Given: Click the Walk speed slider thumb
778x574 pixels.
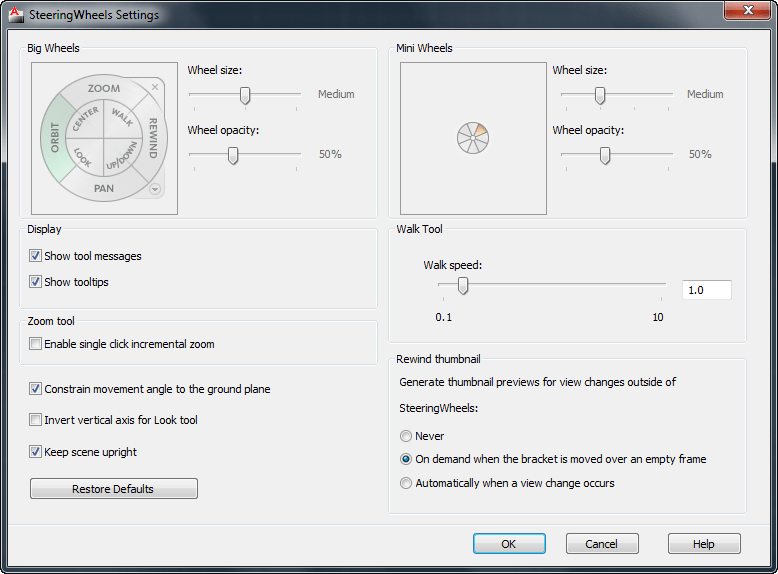Looking at the screenshot, I should tap(463, 286).
